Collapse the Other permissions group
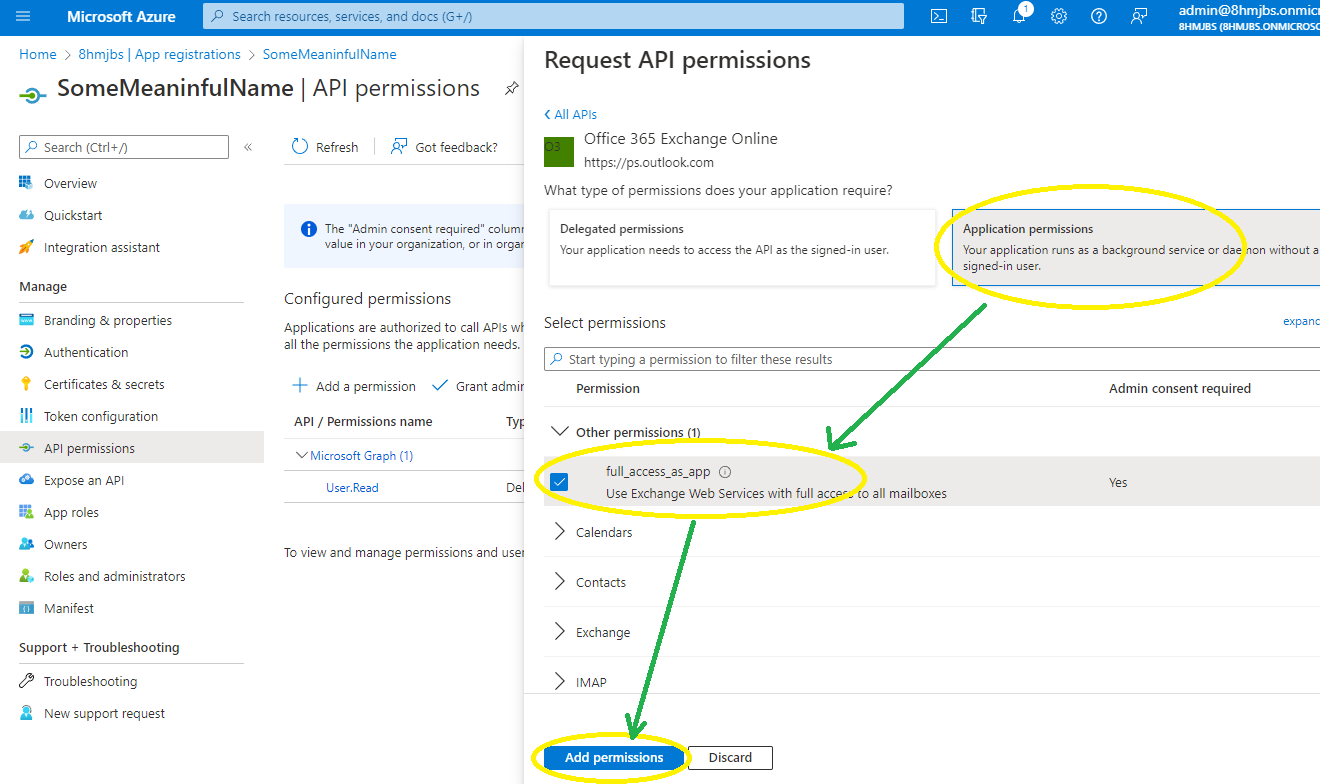 click(560, 432)
